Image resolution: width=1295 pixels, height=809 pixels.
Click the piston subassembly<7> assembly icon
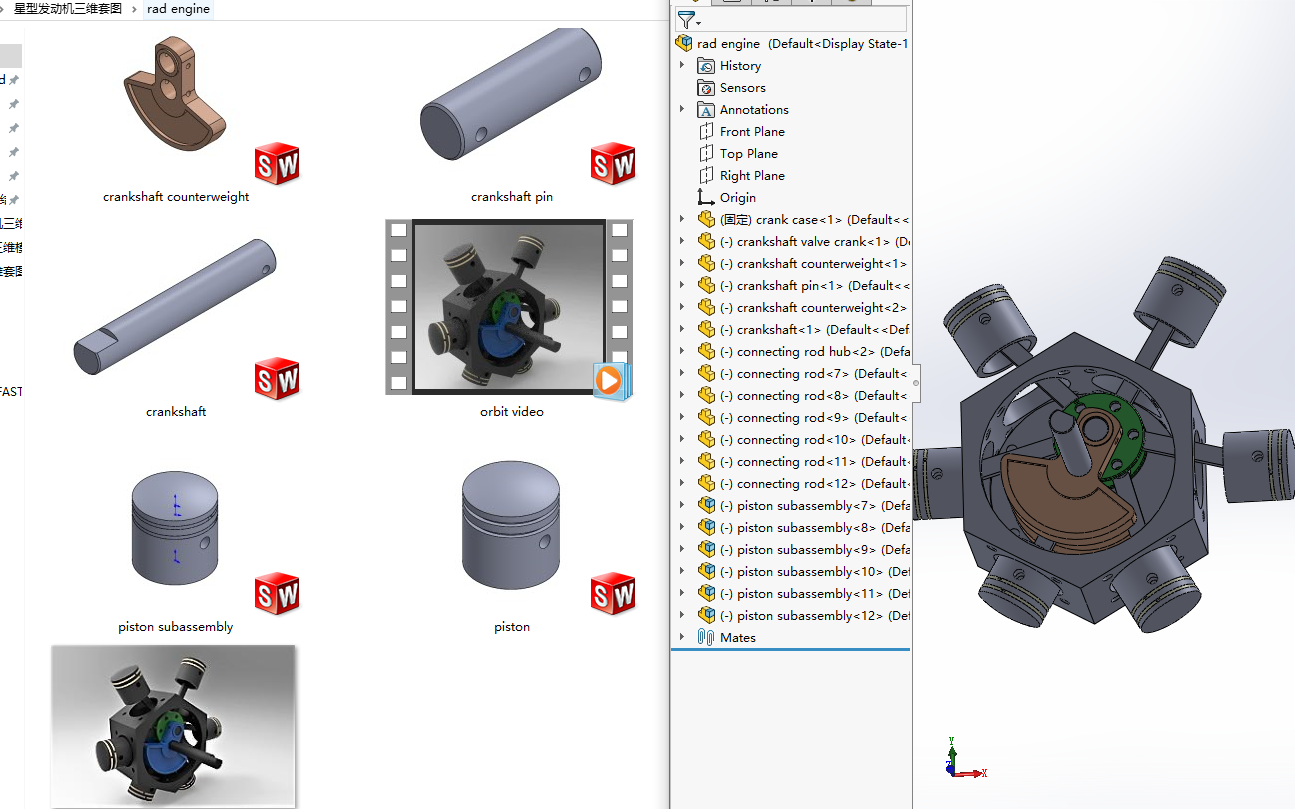pyautogui.click(x=706, y=505)
